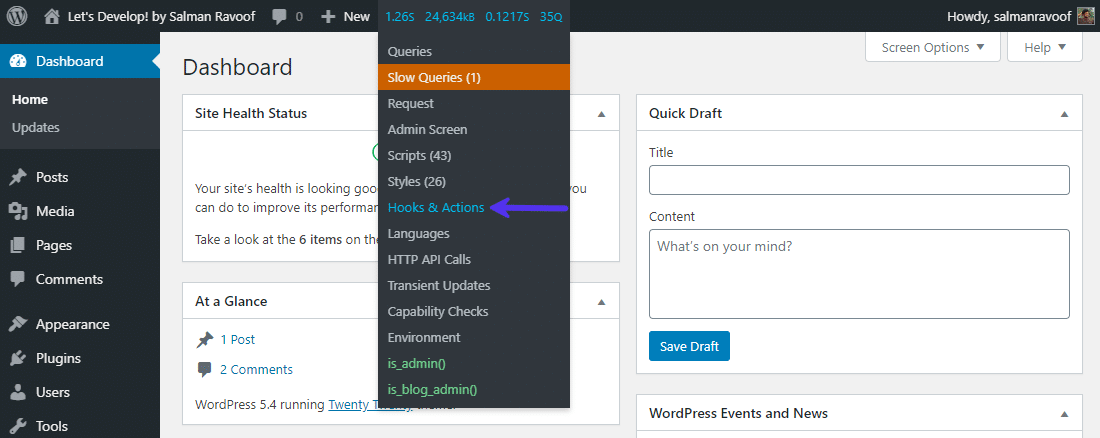Select Hooks & Actions from Query Monitor menu
Image resolution: width=1100 pixels, height=438 pixels.
click(x=436, y=207)
